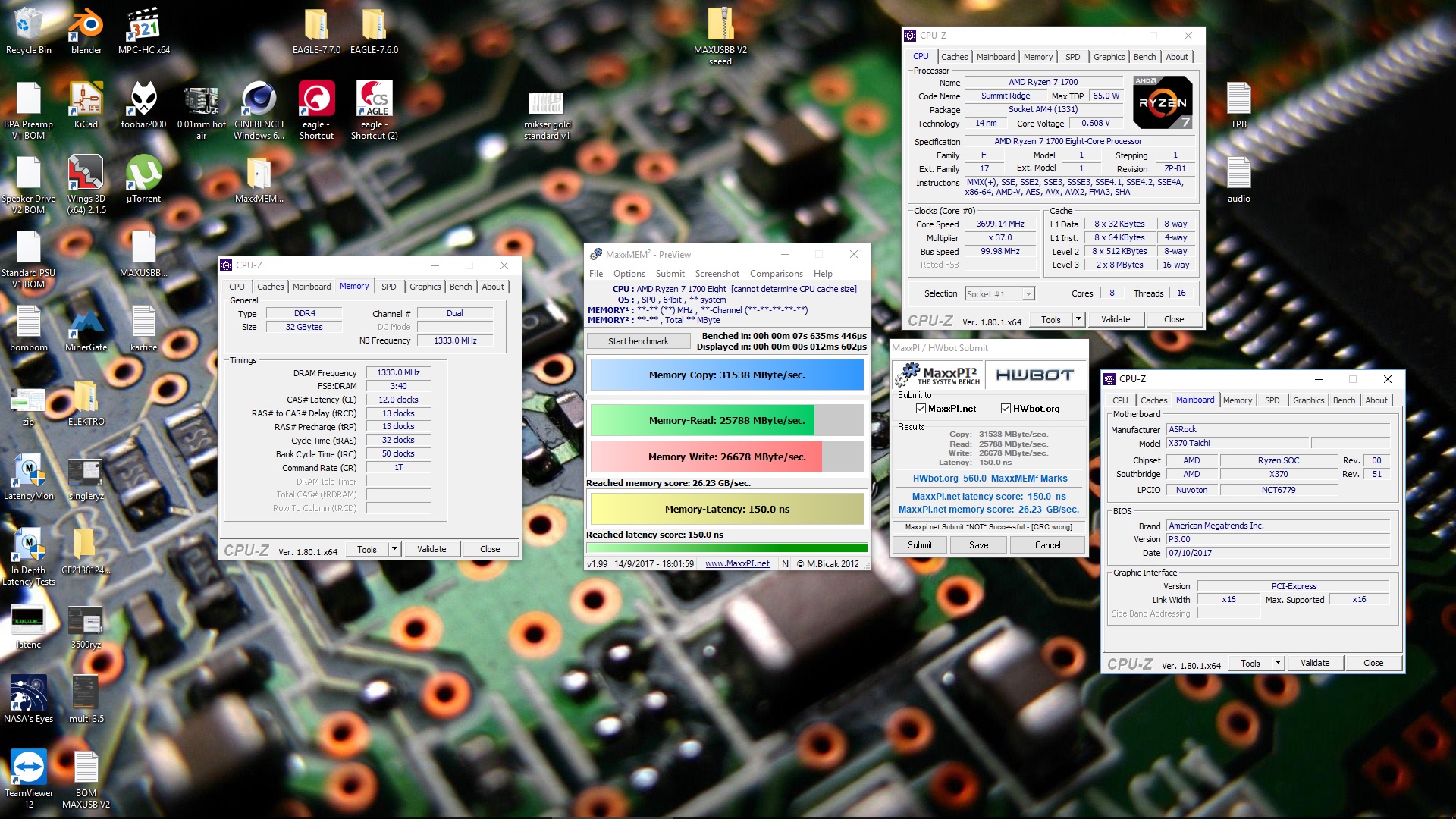This screenshot has width=1456, height=819.
Task: Open mikser gold standard v1 file
Action: pyautogui.click(x=547, y=116)
